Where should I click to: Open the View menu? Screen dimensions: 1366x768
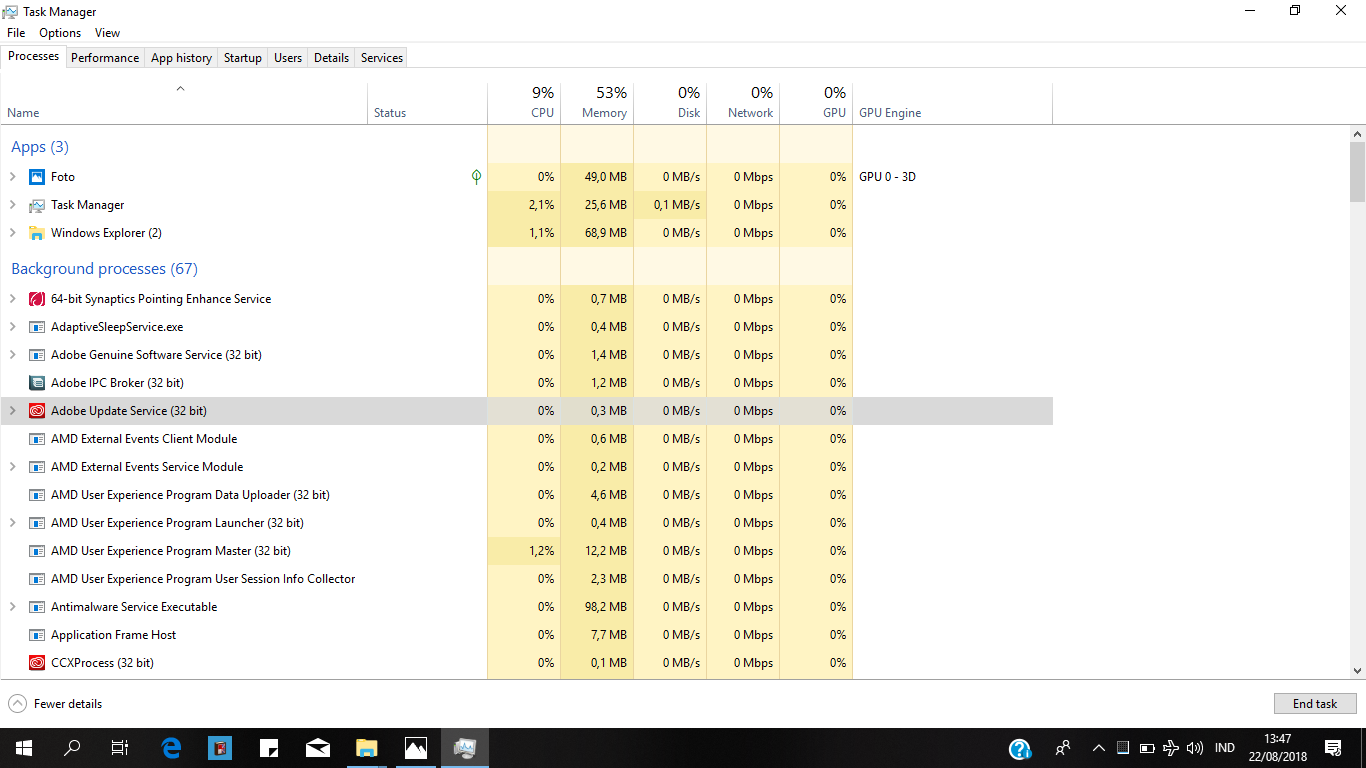[108, 33]
